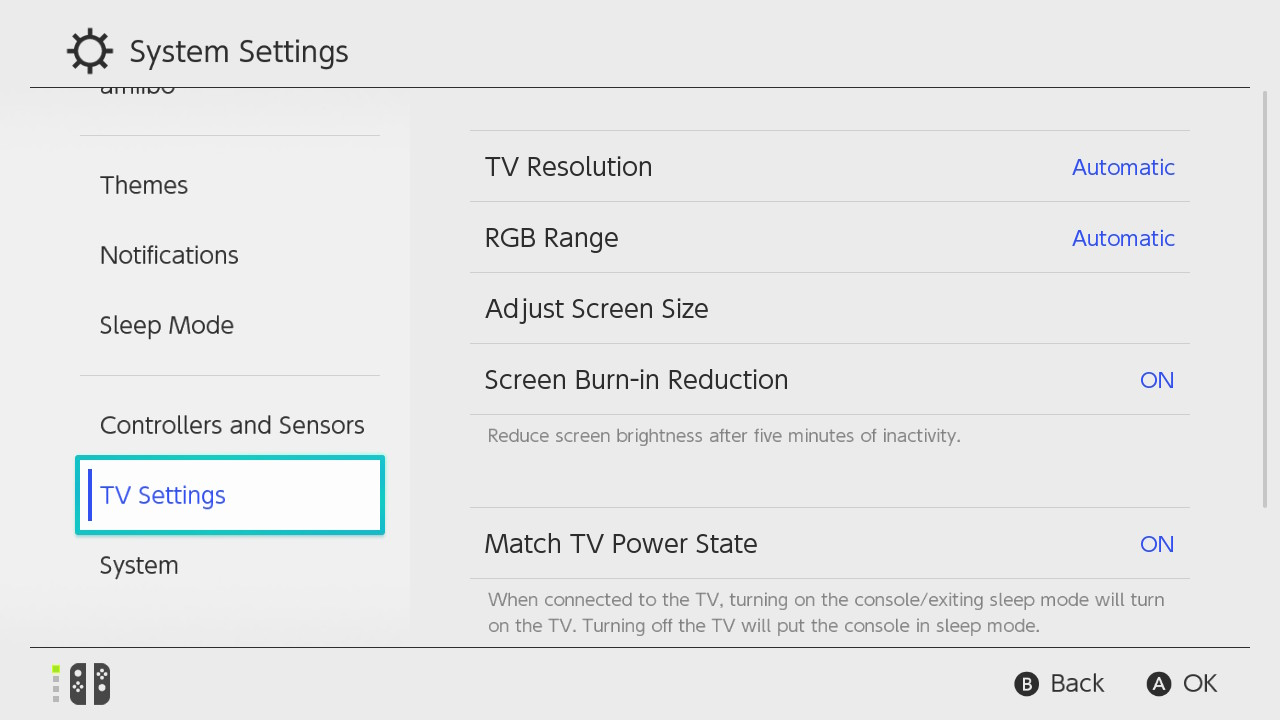Click the Joy-Con controllers icon
Image resolution: width=1280 pixels, height=720 pixels.
90,684
